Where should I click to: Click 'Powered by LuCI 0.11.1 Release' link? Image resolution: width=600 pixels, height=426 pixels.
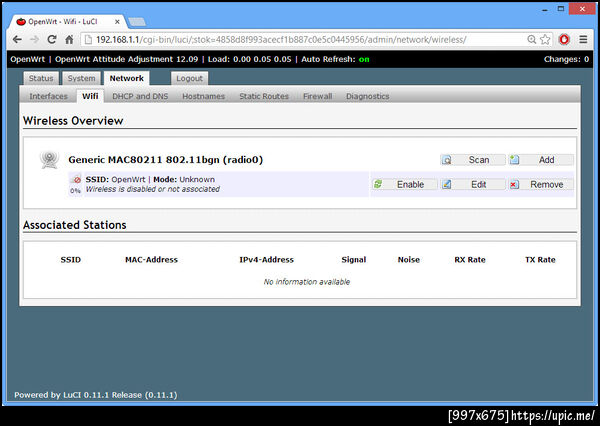coord(96,395)
